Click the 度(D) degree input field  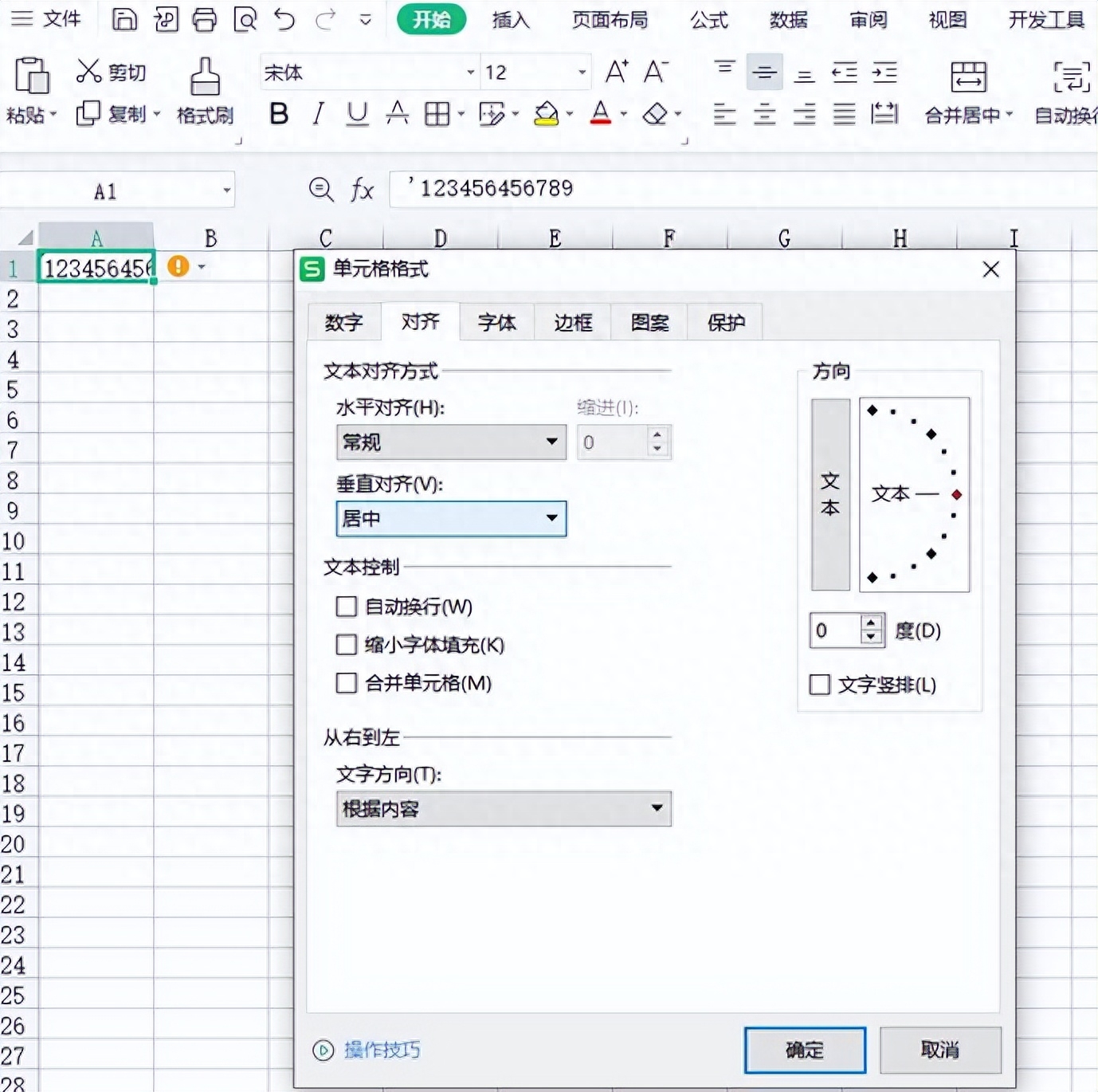coord(835,630)
